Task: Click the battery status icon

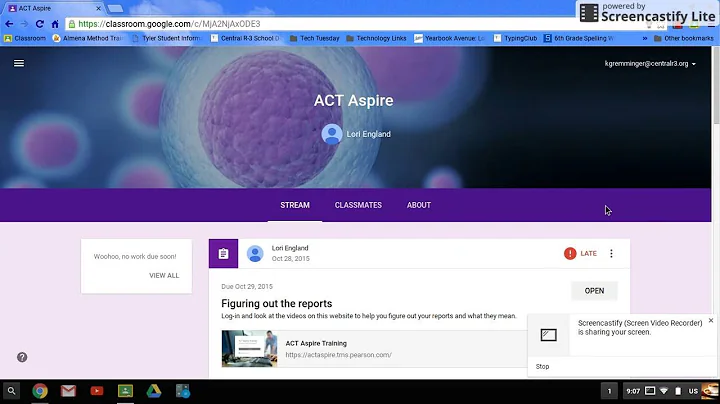Action: click(678, 391)
